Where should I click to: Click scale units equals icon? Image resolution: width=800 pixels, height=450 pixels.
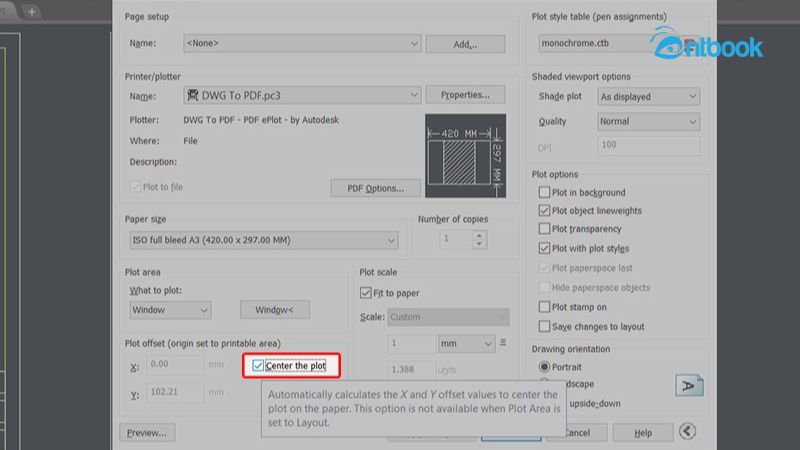pos(503,342)
